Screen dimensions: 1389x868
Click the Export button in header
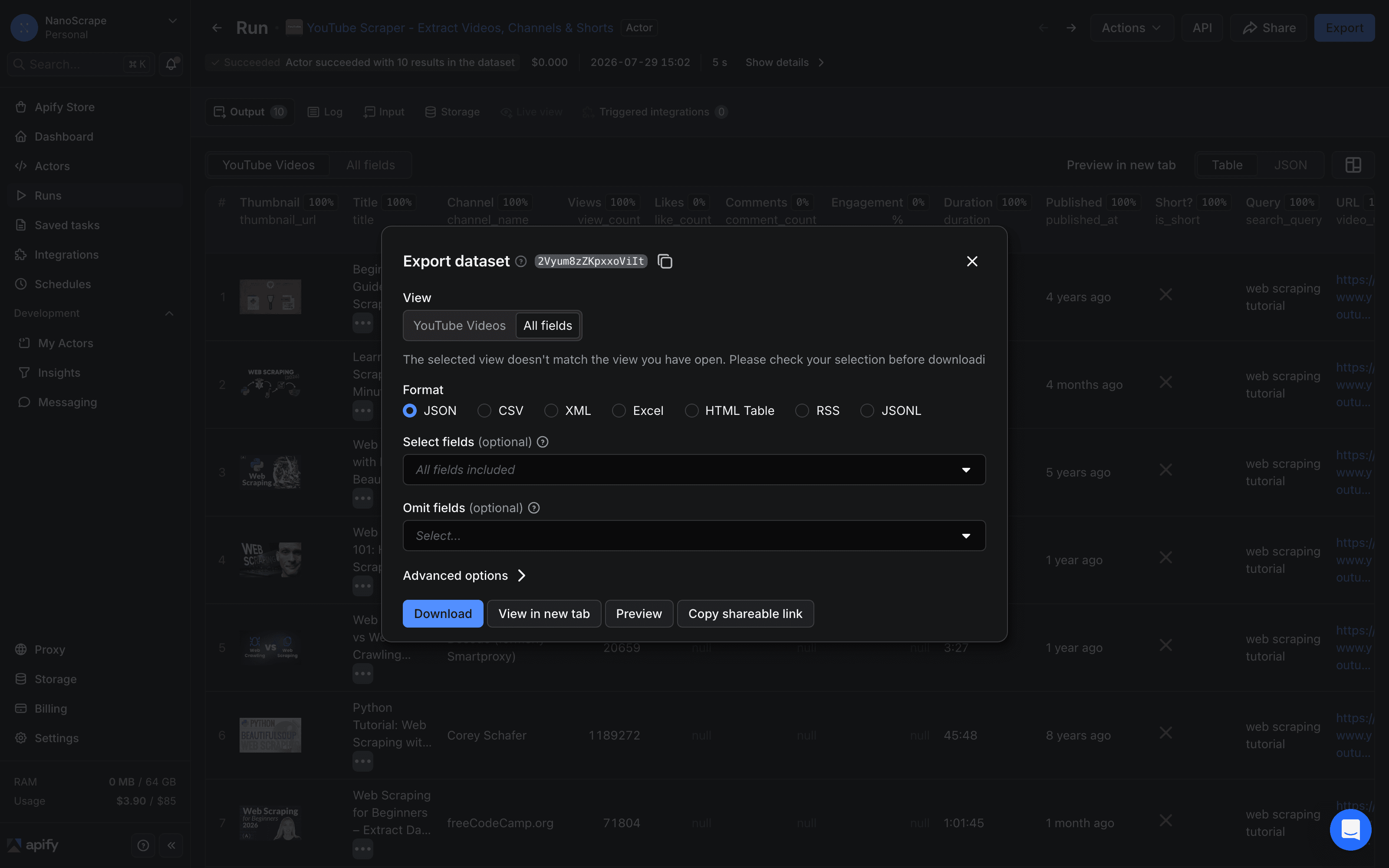click(1344, 27)
